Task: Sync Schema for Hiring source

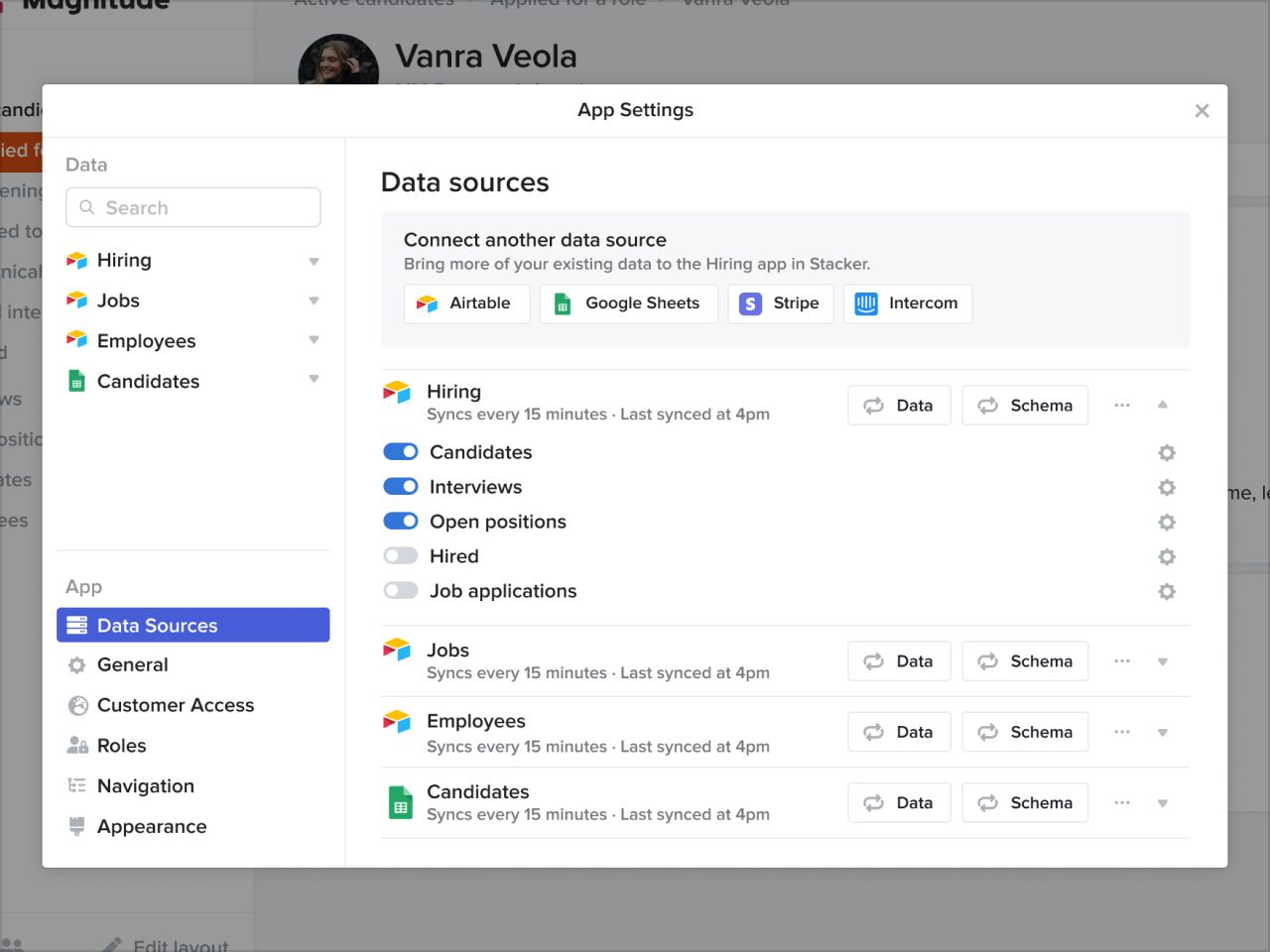Action: point(1025,406)
